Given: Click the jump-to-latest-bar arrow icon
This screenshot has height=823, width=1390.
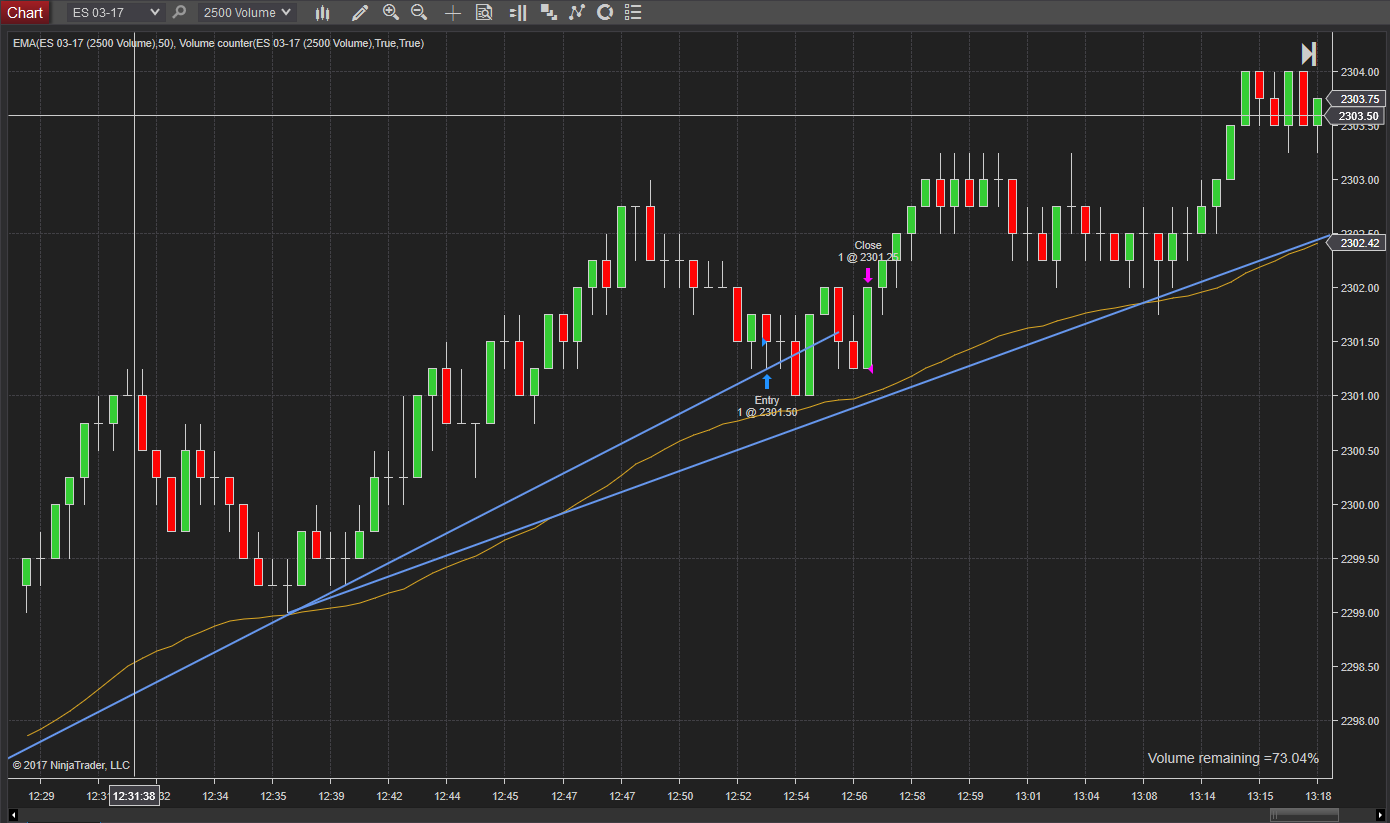Looking at the screenshot, I should click(1308, 54).
